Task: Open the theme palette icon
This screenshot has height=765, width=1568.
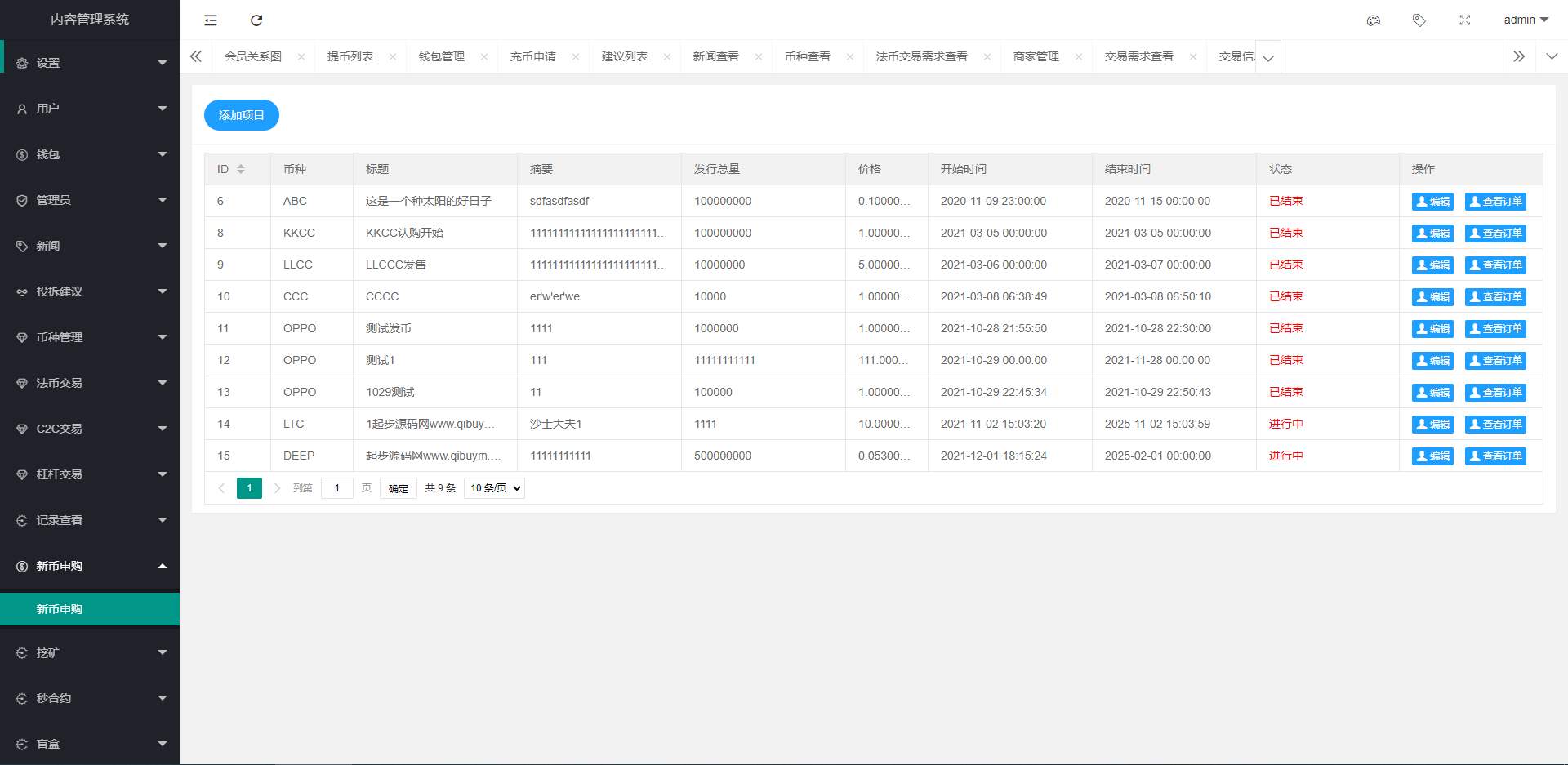Action: [1374, 20]
